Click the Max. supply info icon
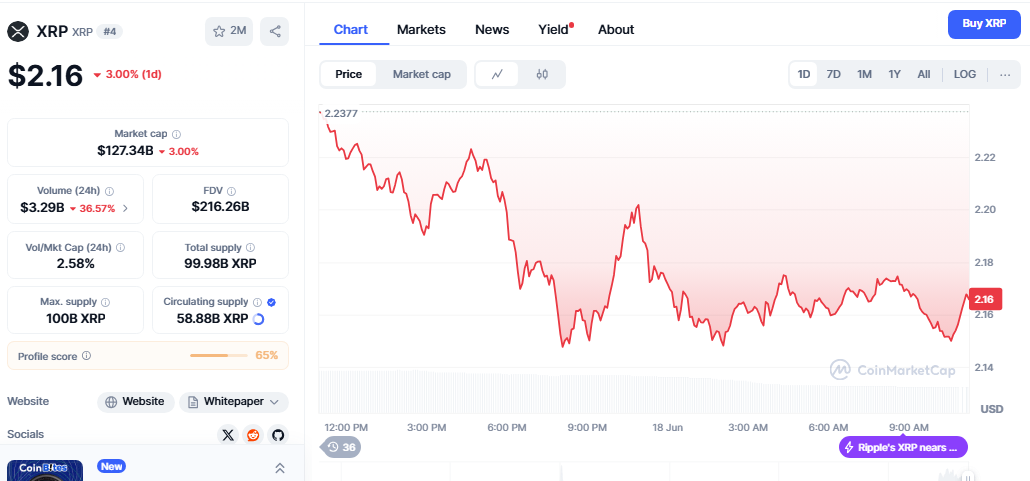1030x481 pixels. [106, 302]
